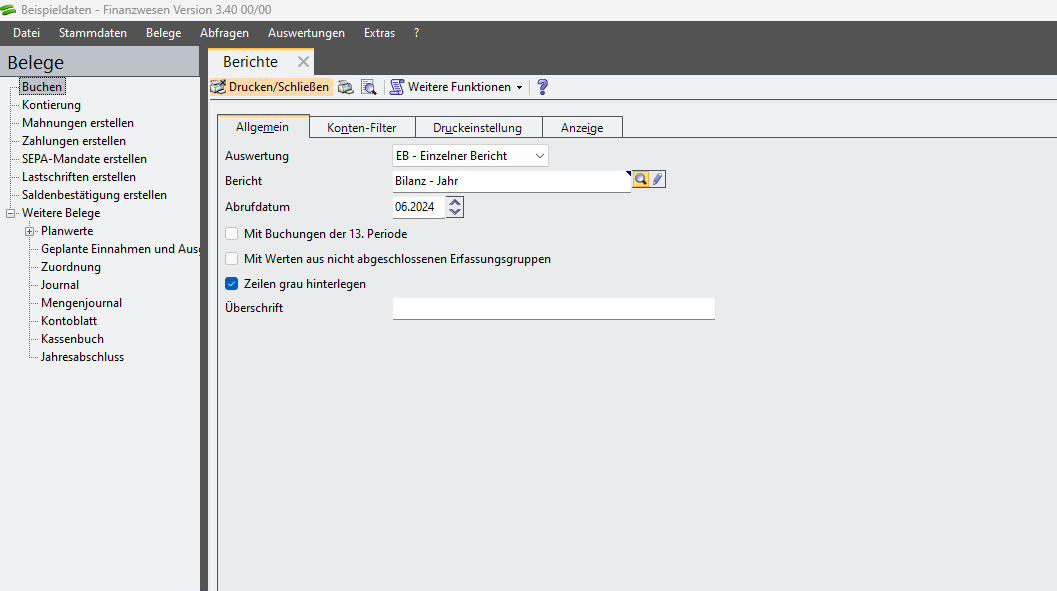Click the Weitere Funktionen scroll icon
The width and height of the screenshot is (1057, 591).
(397, 88)
